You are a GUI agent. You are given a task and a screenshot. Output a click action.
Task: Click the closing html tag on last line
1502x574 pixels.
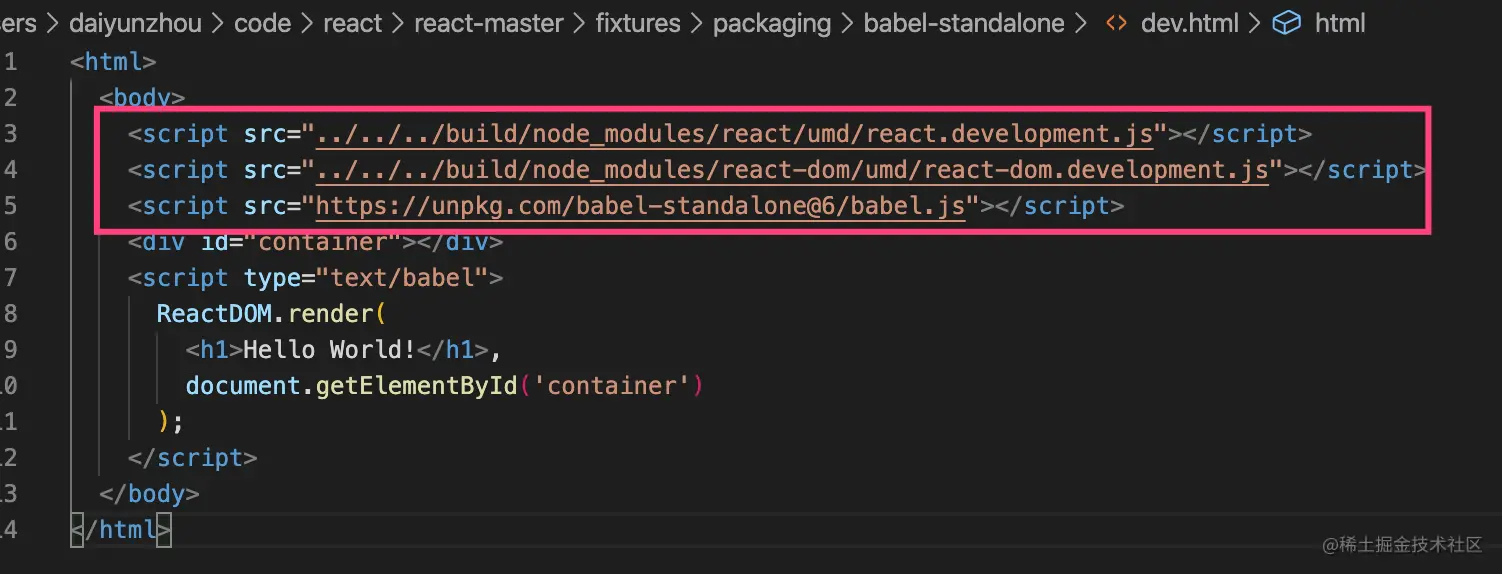(x=120, y=529)
